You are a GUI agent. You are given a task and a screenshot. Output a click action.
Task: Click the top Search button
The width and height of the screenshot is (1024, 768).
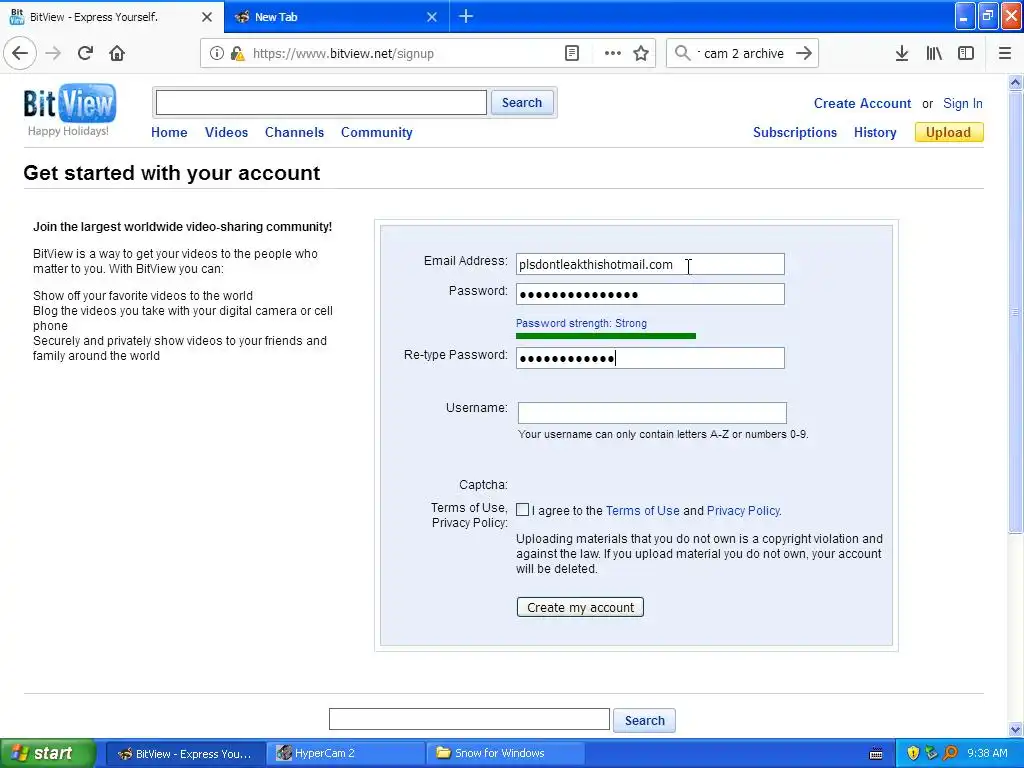pyautogui.click(x=522, y=103)
